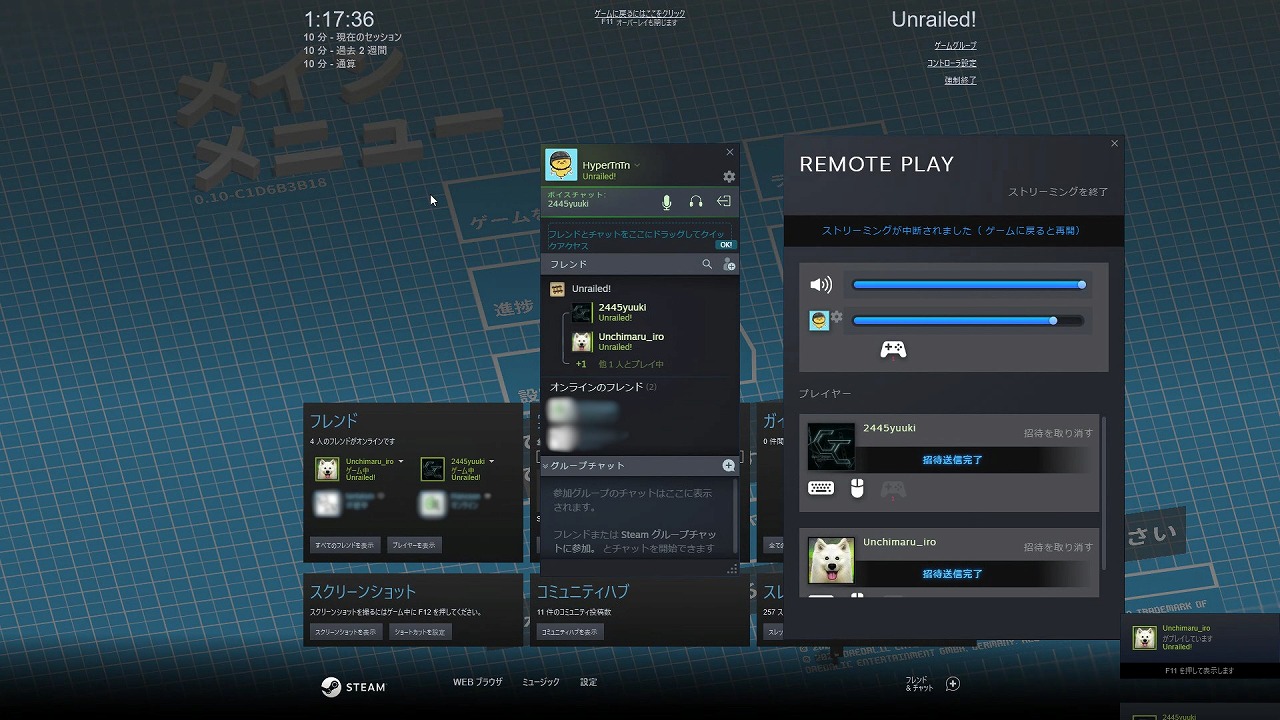This screenshot has height=720, width=1280.
Task: Select the Unrailed! game group icon
Action: coord(557,289)
